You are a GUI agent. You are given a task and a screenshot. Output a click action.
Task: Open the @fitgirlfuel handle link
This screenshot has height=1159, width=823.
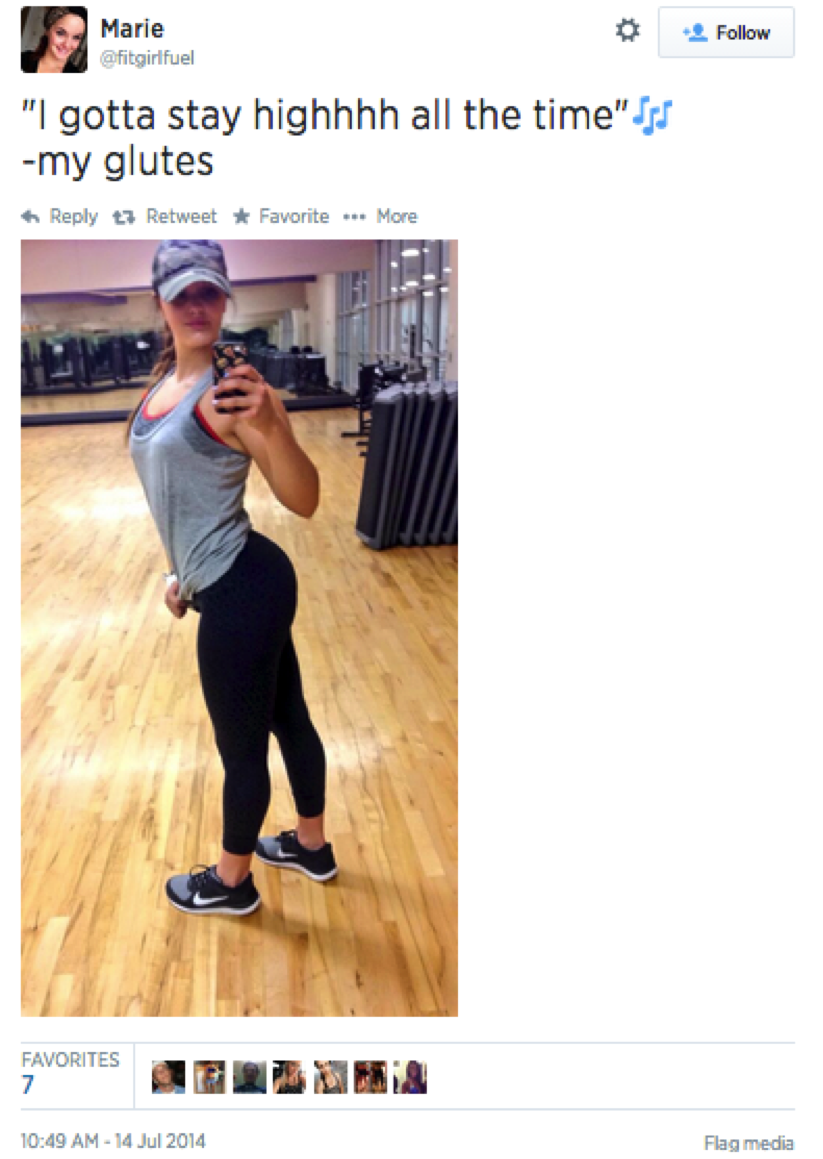click(147, 58)
